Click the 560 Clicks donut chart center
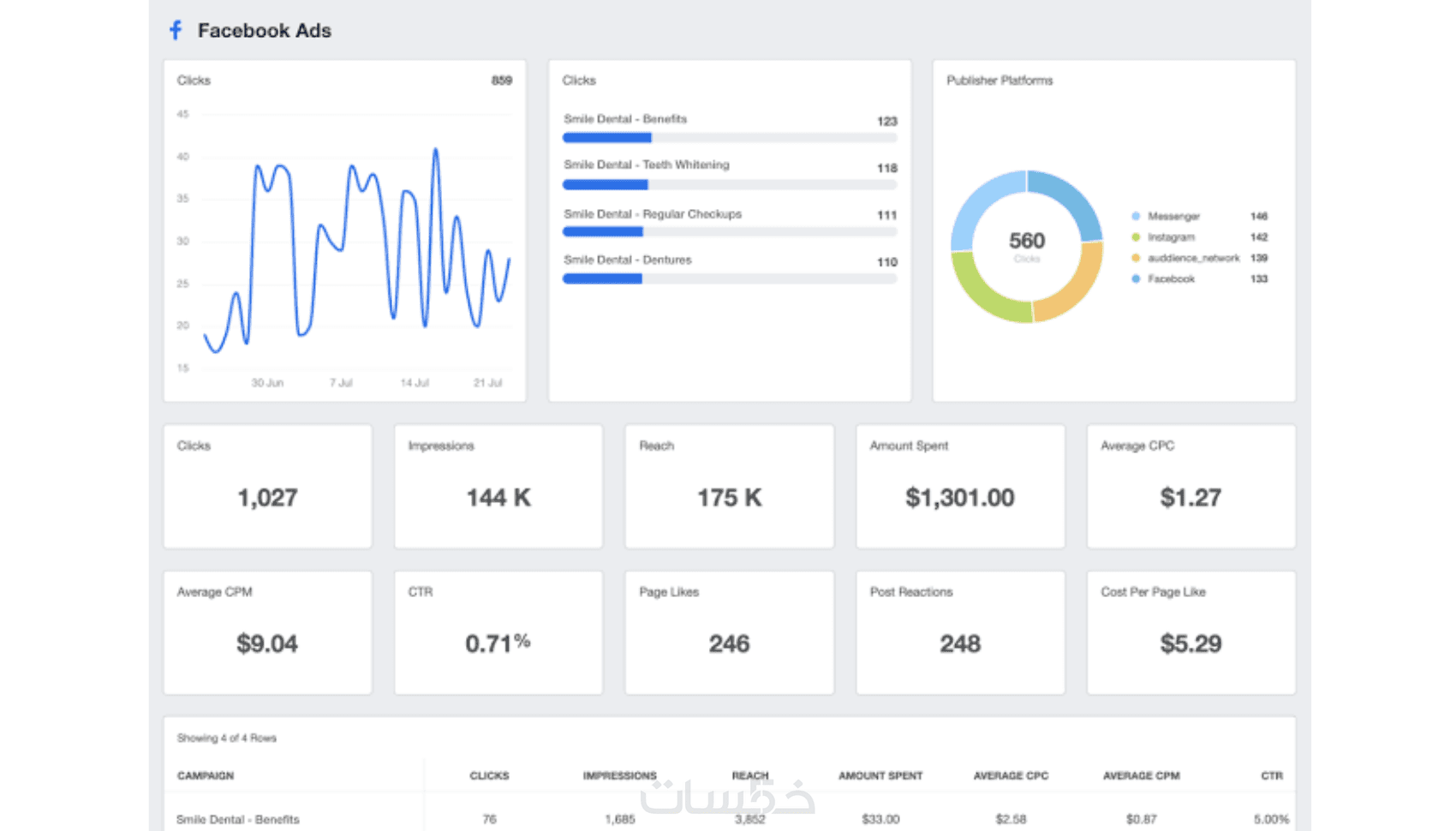Image resolution: width=1456 pixels, height=831 pixels. (x=1027, y=245)
